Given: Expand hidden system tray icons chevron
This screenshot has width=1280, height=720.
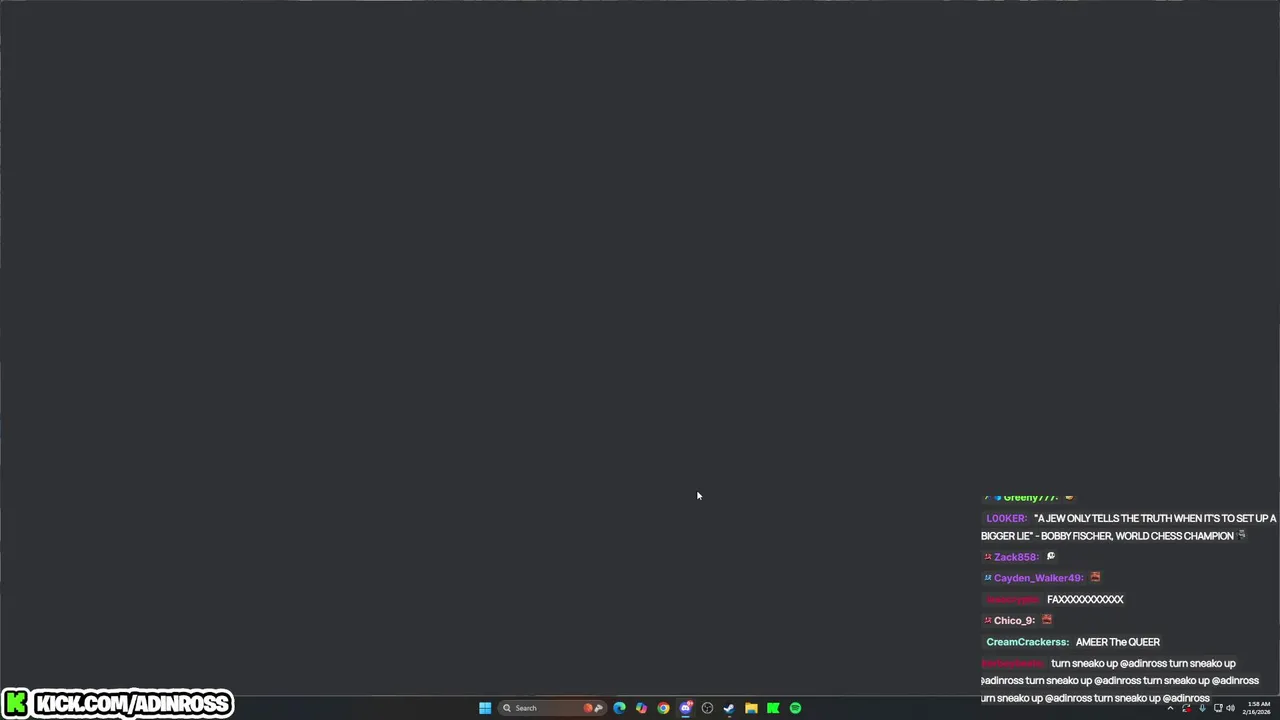Looking at the screenshot, I should [x=1171, y=708].
